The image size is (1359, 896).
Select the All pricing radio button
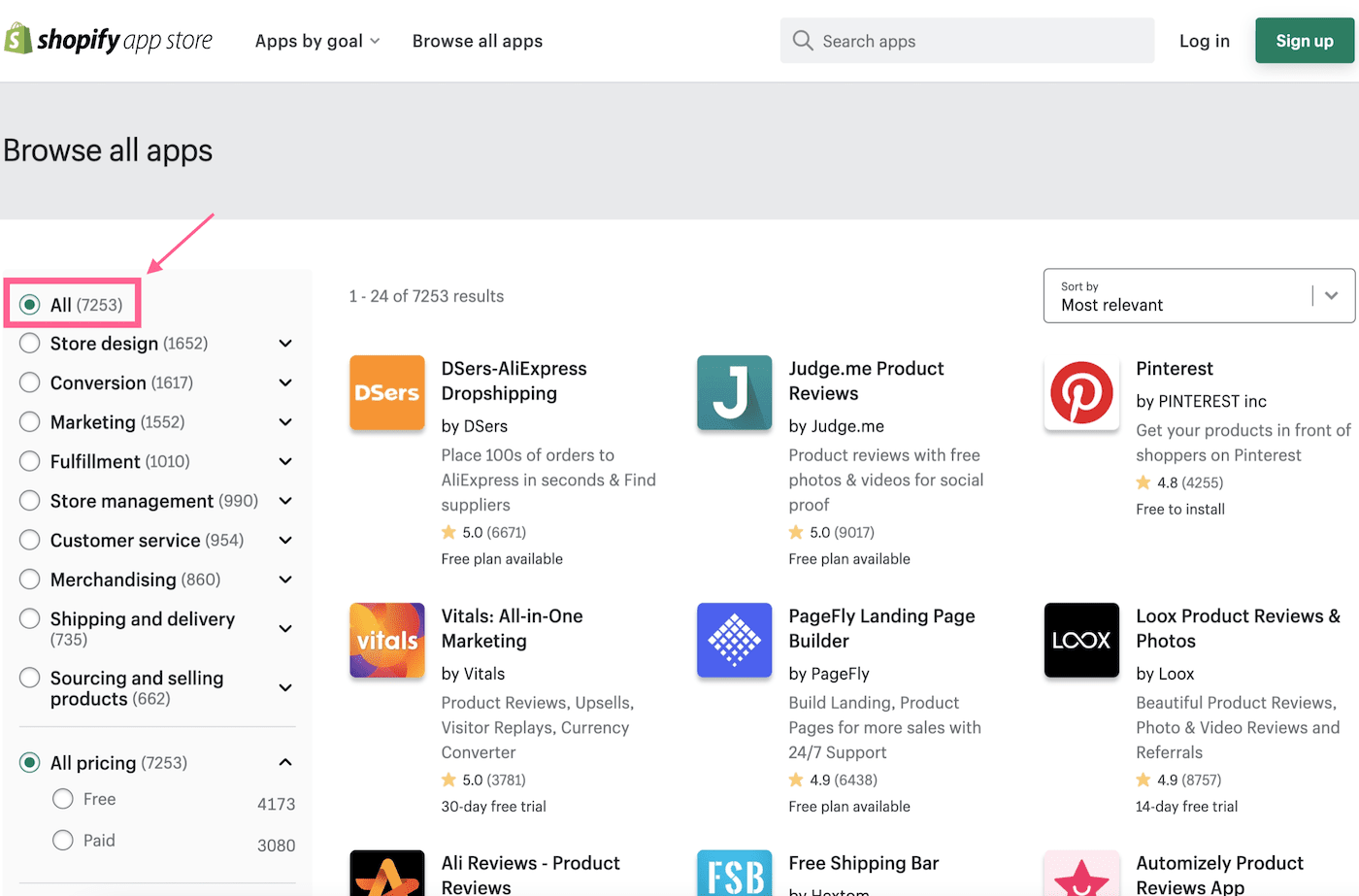[x=30, y=763]
